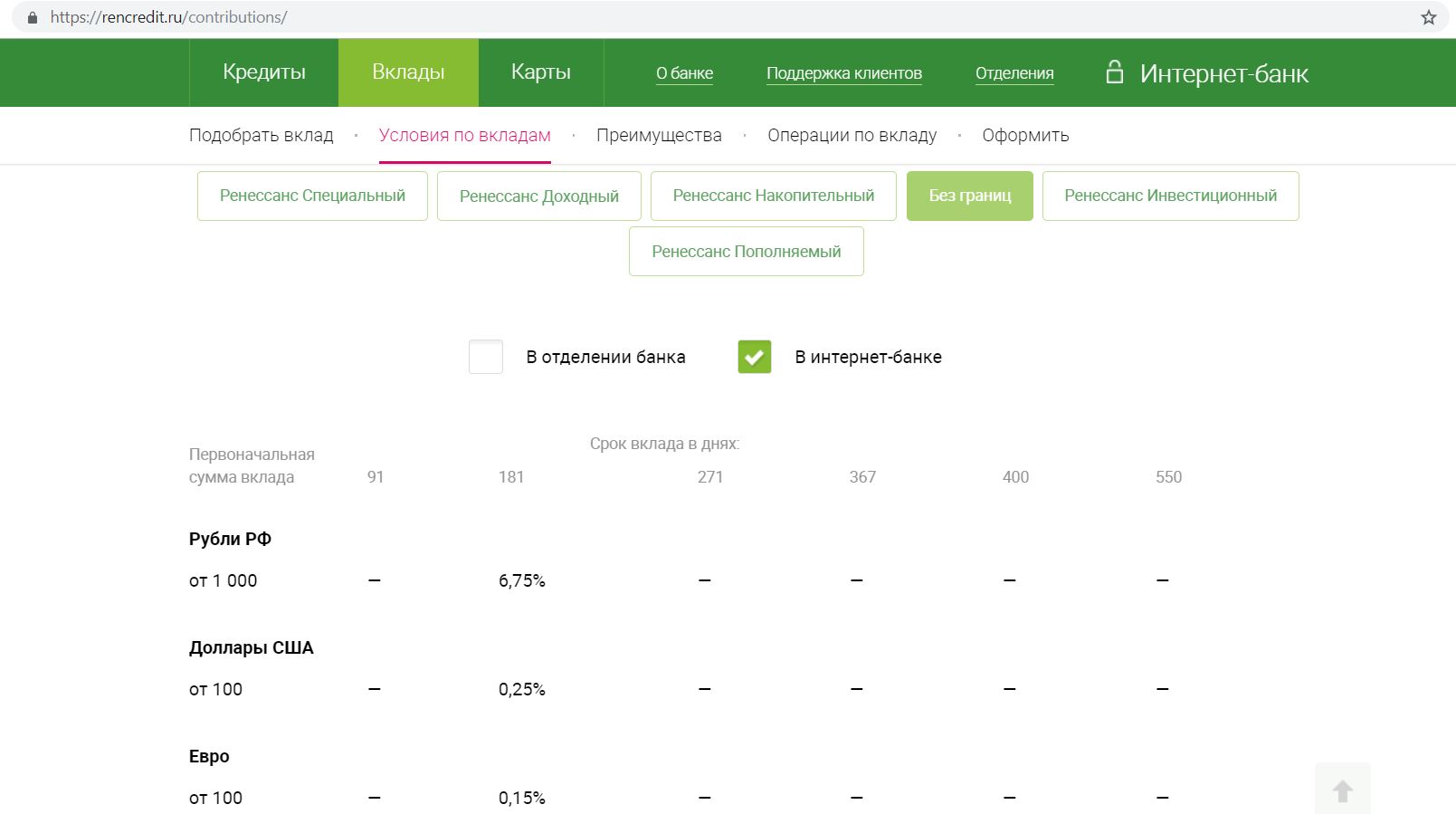The width and height of the screenshot is (1456, 814).
Task: Click 'Срок вклада в днях' label
Action: 665,444
